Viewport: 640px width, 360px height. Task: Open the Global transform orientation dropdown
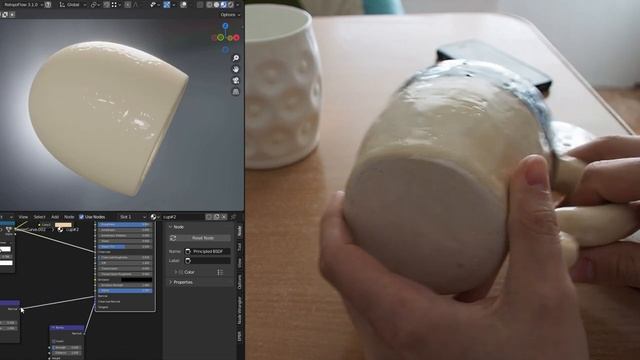(72, 5)
